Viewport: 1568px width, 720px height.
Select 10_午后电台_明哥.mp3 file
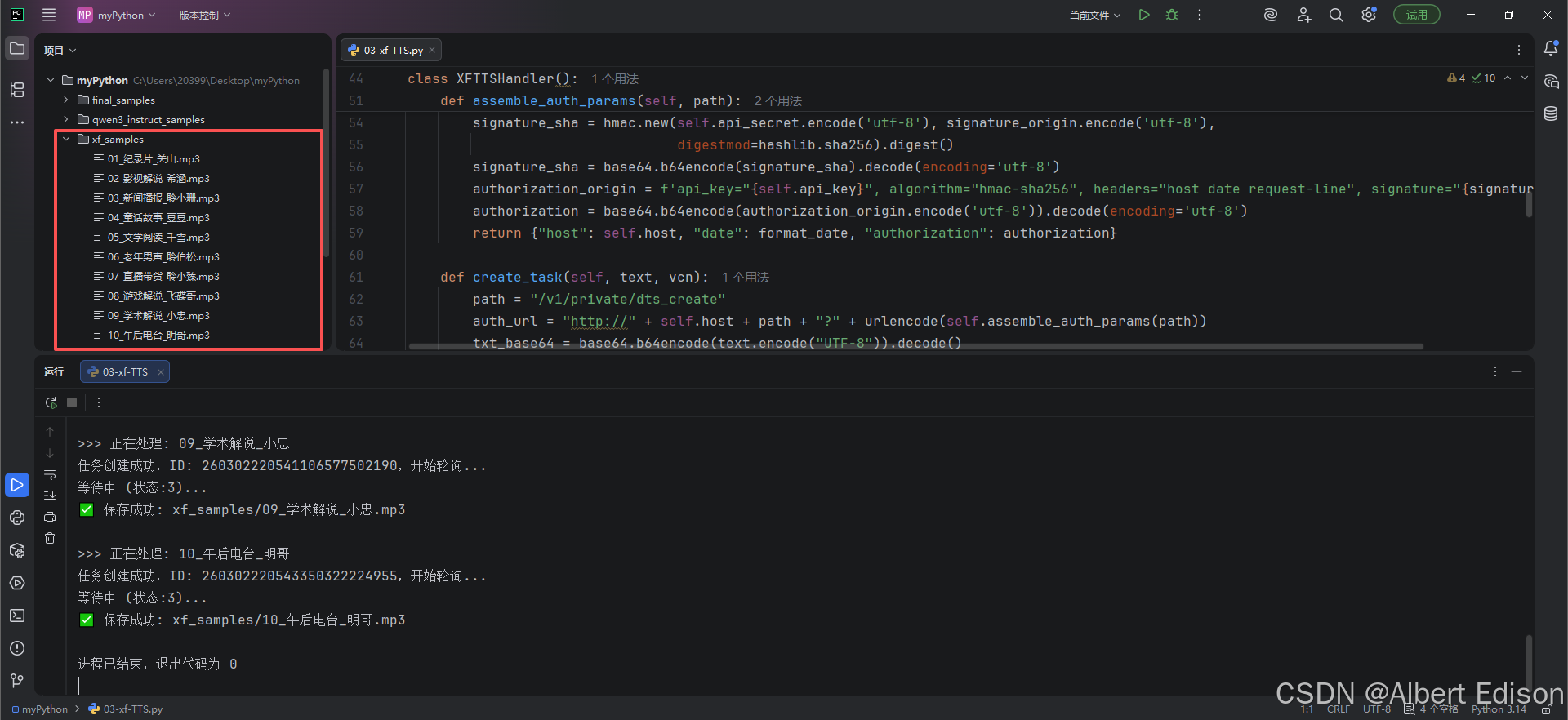point(158,335)
